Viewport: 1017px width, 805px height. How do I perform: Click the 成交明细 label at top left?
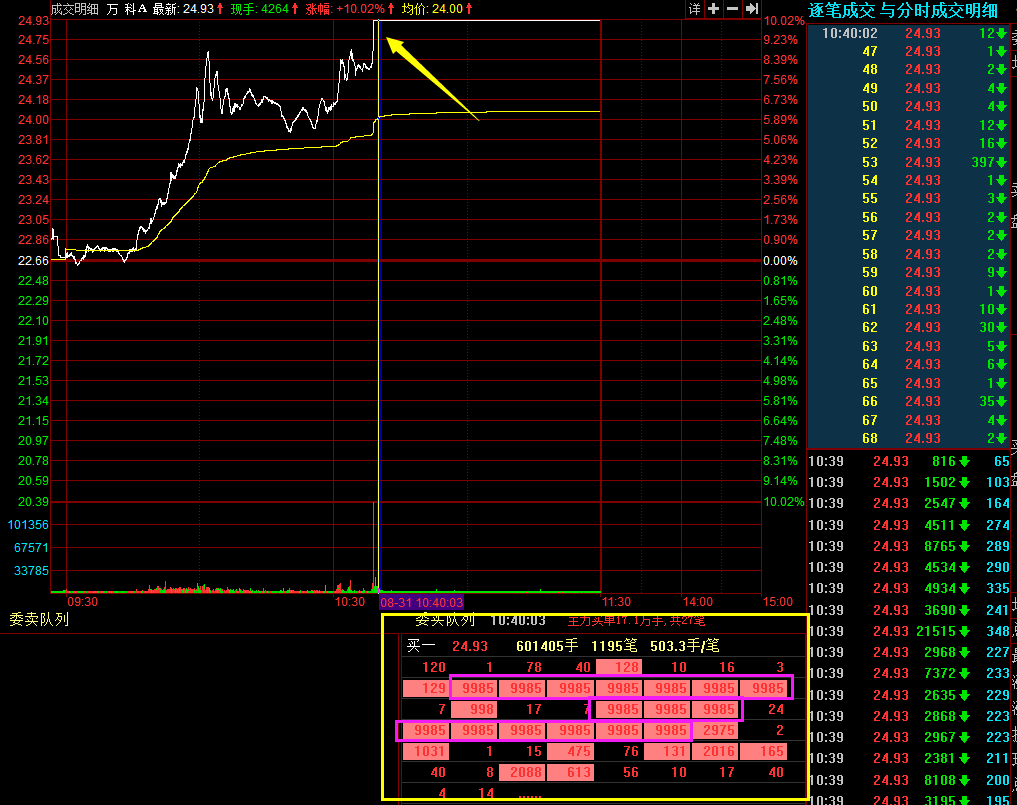coord(76,9)
